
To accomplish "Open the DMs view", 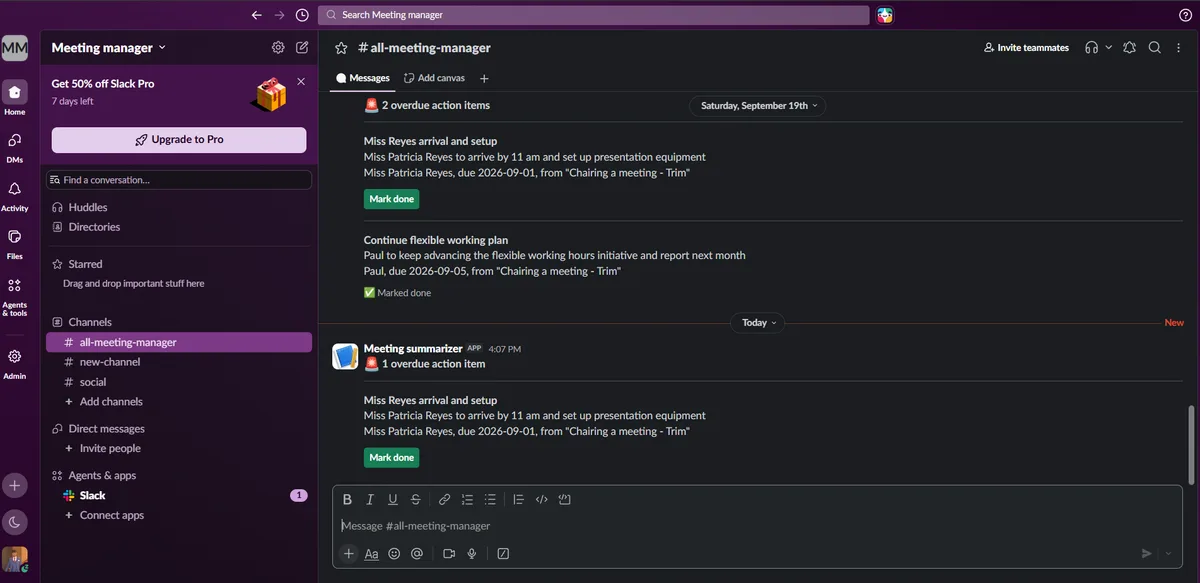I will click(14, 146).
